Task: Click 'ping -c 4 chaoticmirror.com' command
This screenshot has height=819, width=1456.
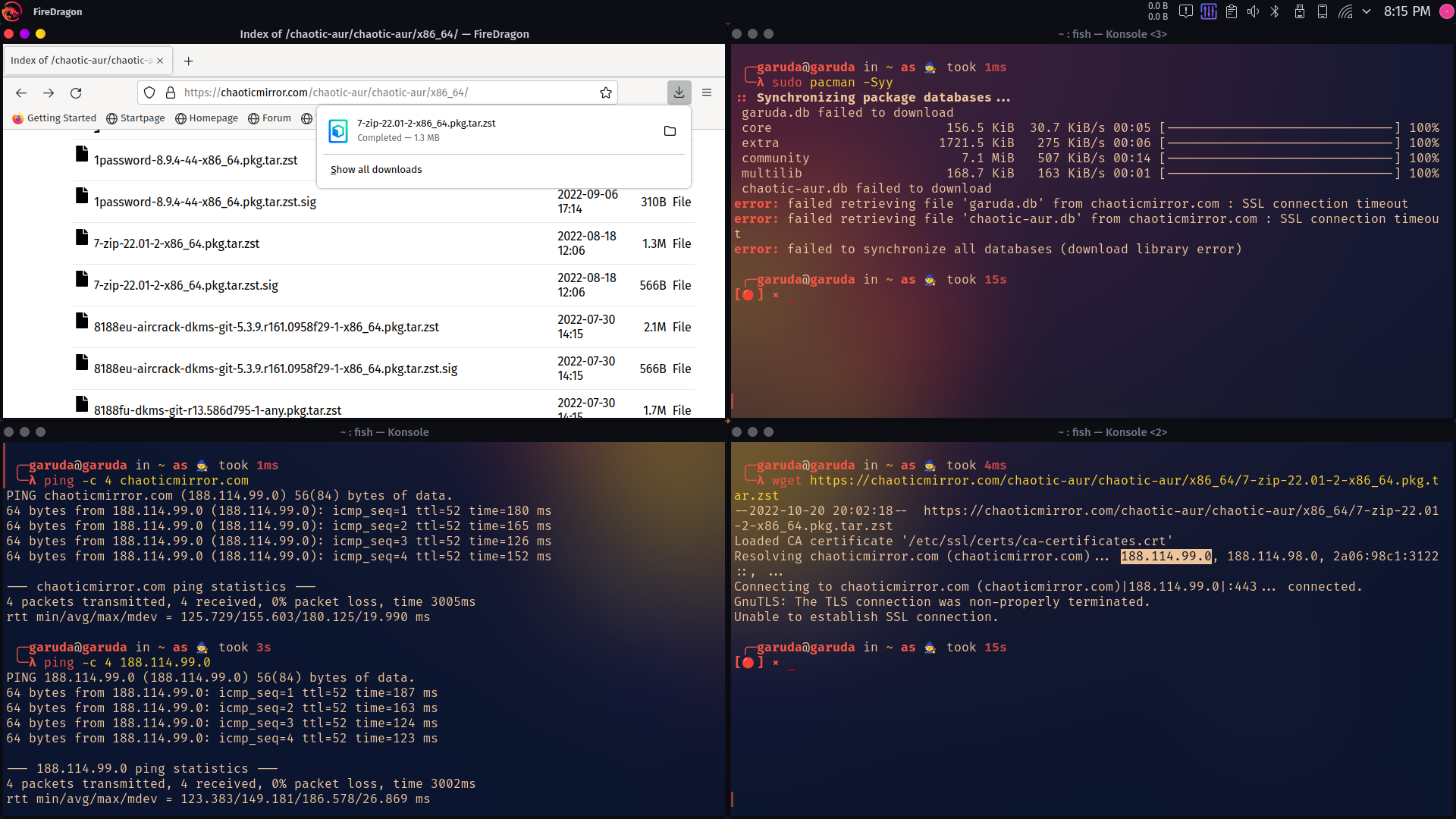Action: tap(146, 481)
